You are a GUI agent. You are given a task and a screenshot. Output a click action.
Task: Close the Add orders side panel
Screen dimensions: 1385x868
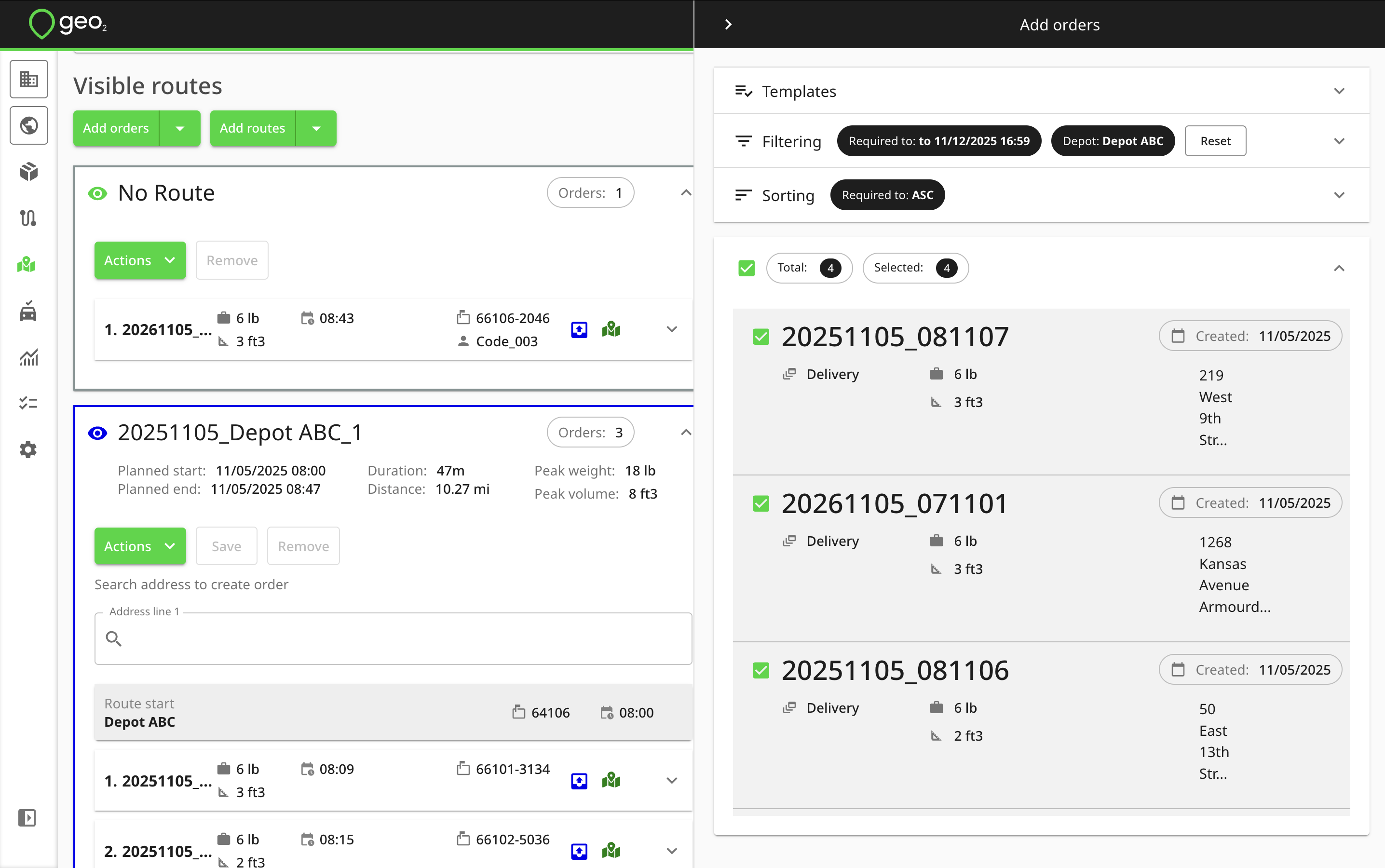click(728, 24)
